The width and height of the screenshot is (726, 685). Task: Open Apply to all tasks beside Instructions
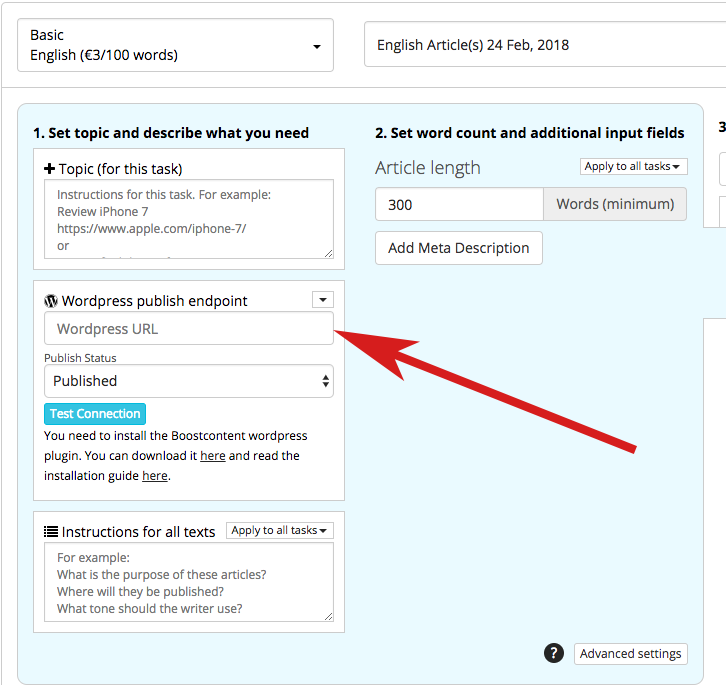pos(280,530)
